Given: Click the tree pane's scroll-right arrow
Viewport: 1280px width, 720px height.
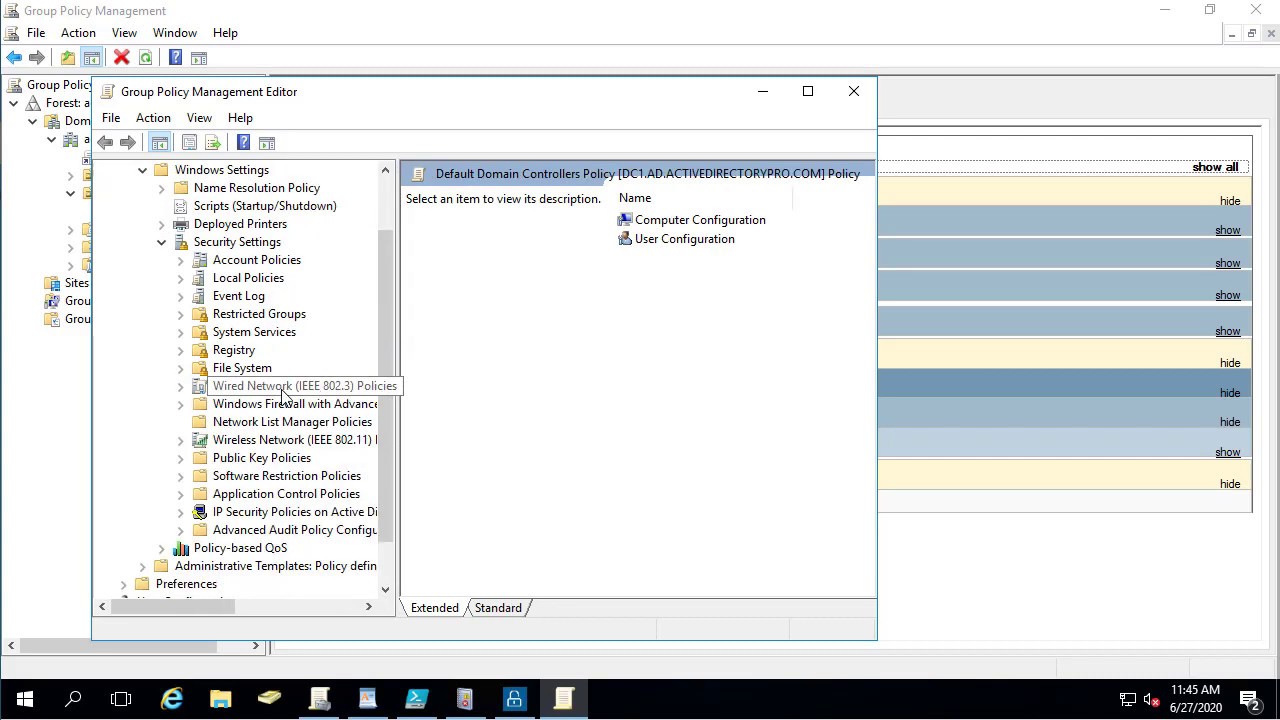Looking at the screenshot, I should (368, 607).
